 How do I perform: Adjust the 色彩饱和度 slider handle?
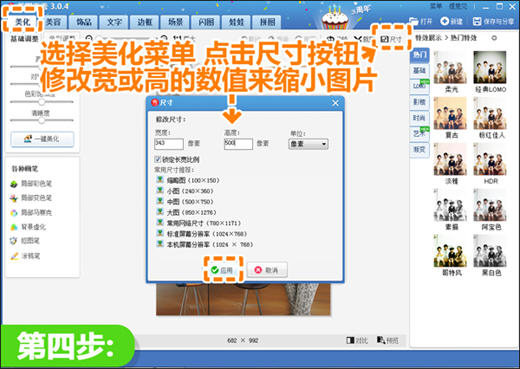(x=41, y=102)
